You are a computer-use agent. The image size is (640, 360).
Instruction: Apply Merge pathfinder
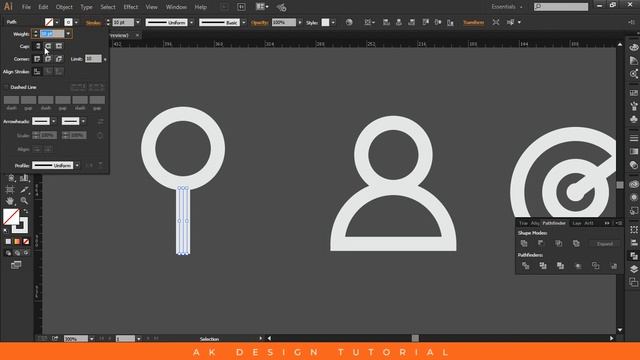560,266
